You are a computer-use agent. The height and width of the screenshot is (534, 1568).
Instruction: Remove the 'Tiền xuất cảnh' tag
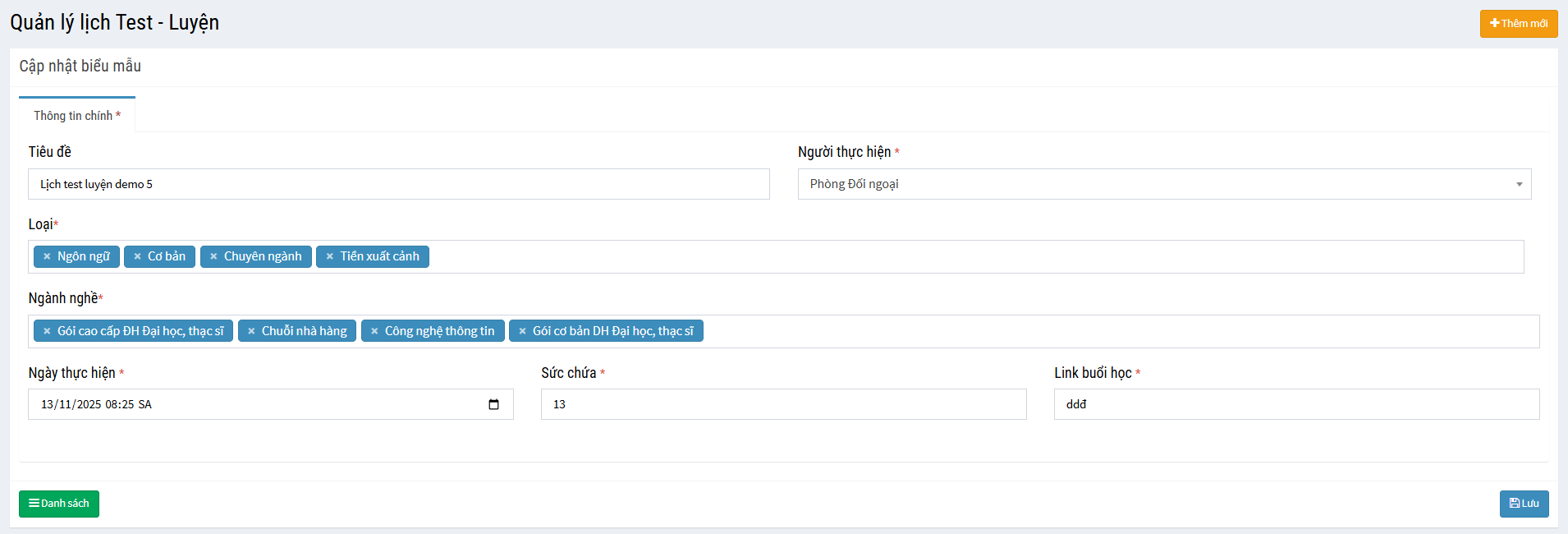click(x=330, y=256)
